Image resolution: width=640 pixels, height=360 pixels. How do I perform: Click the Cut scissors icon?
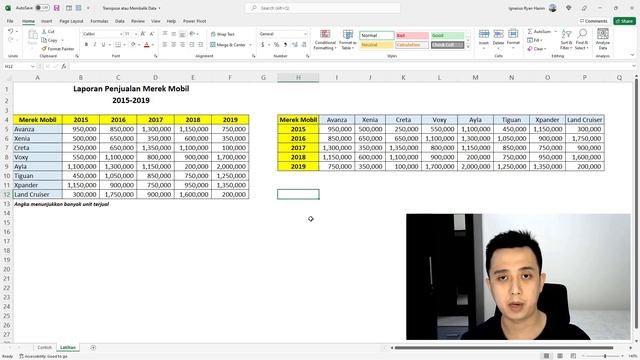click(x=44, y=31)
